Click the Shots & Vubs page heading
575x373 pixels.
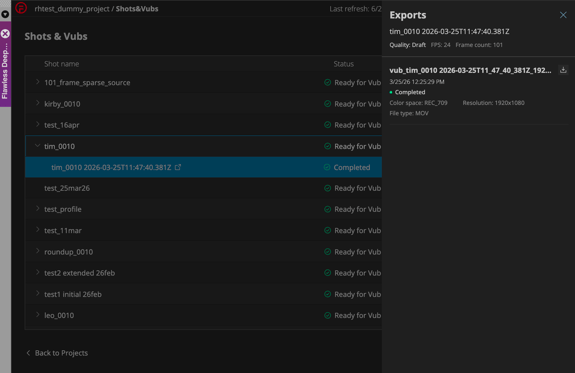coord(56,36)
